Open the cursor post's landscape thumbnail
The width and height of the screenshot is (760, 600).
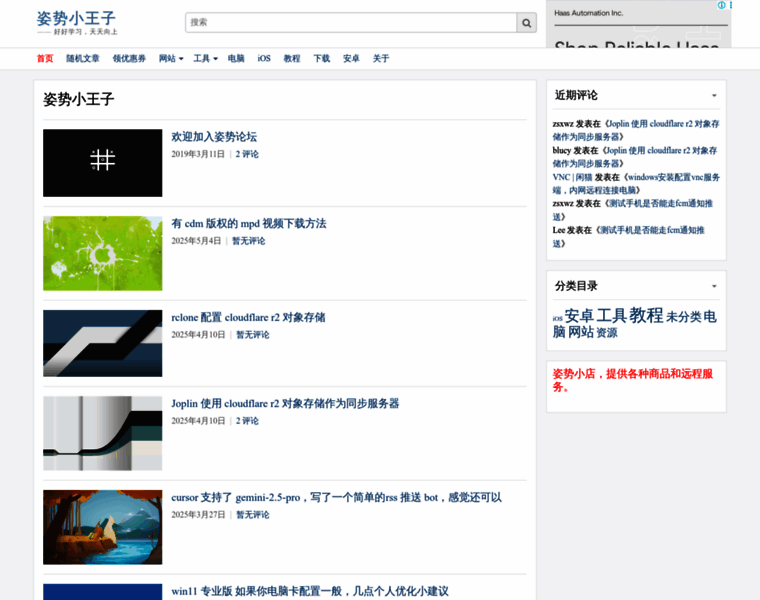click(x=103, y=527)
